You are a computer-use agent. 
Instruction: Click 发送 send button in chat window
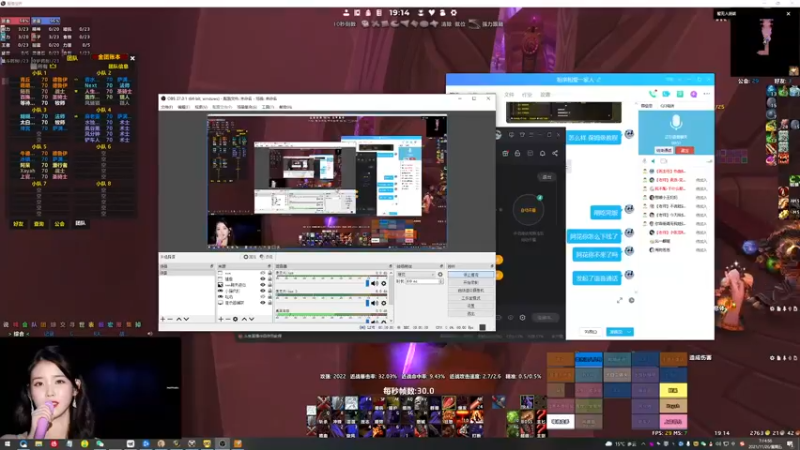pos(616,332)
